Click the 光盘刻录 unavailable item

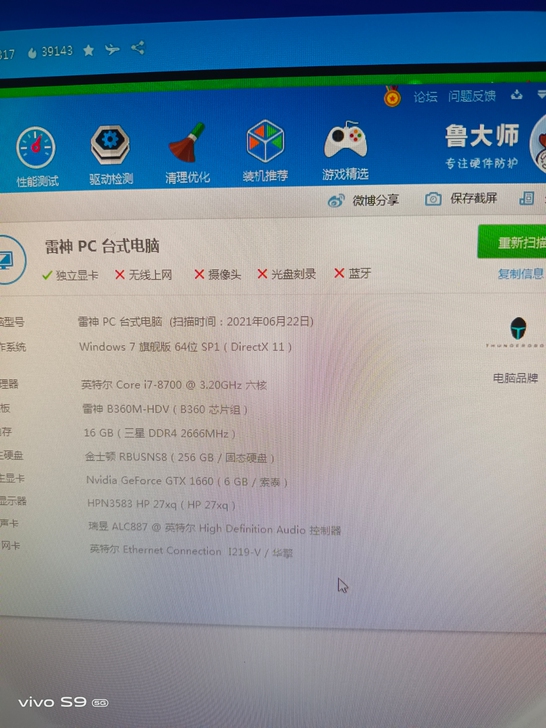[287, 274]
